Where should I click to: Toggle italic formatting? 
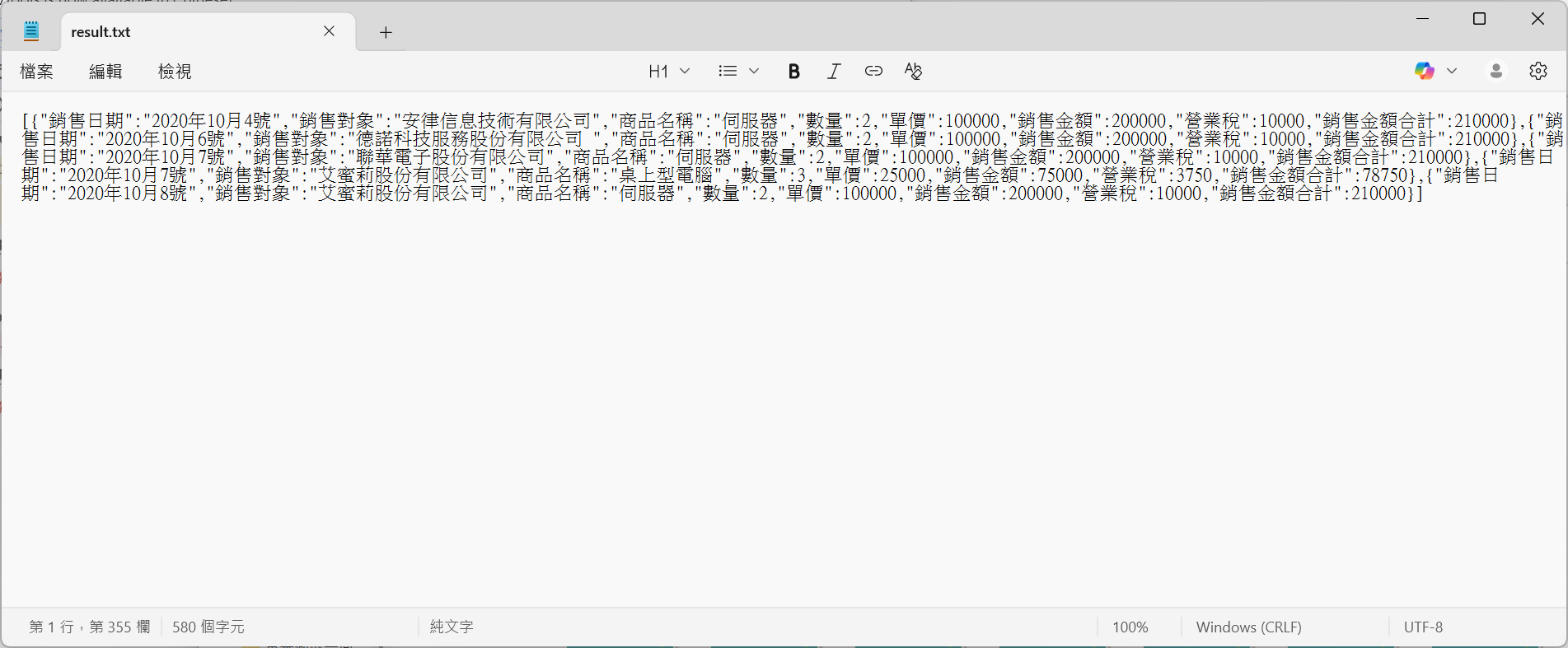[x=834, y=72]
